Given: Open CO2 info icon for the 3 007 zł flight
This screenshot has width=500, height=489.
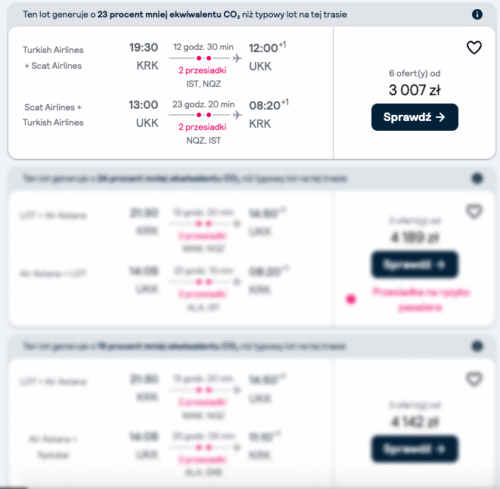Looking at the screenshot, I should point(477,14).
